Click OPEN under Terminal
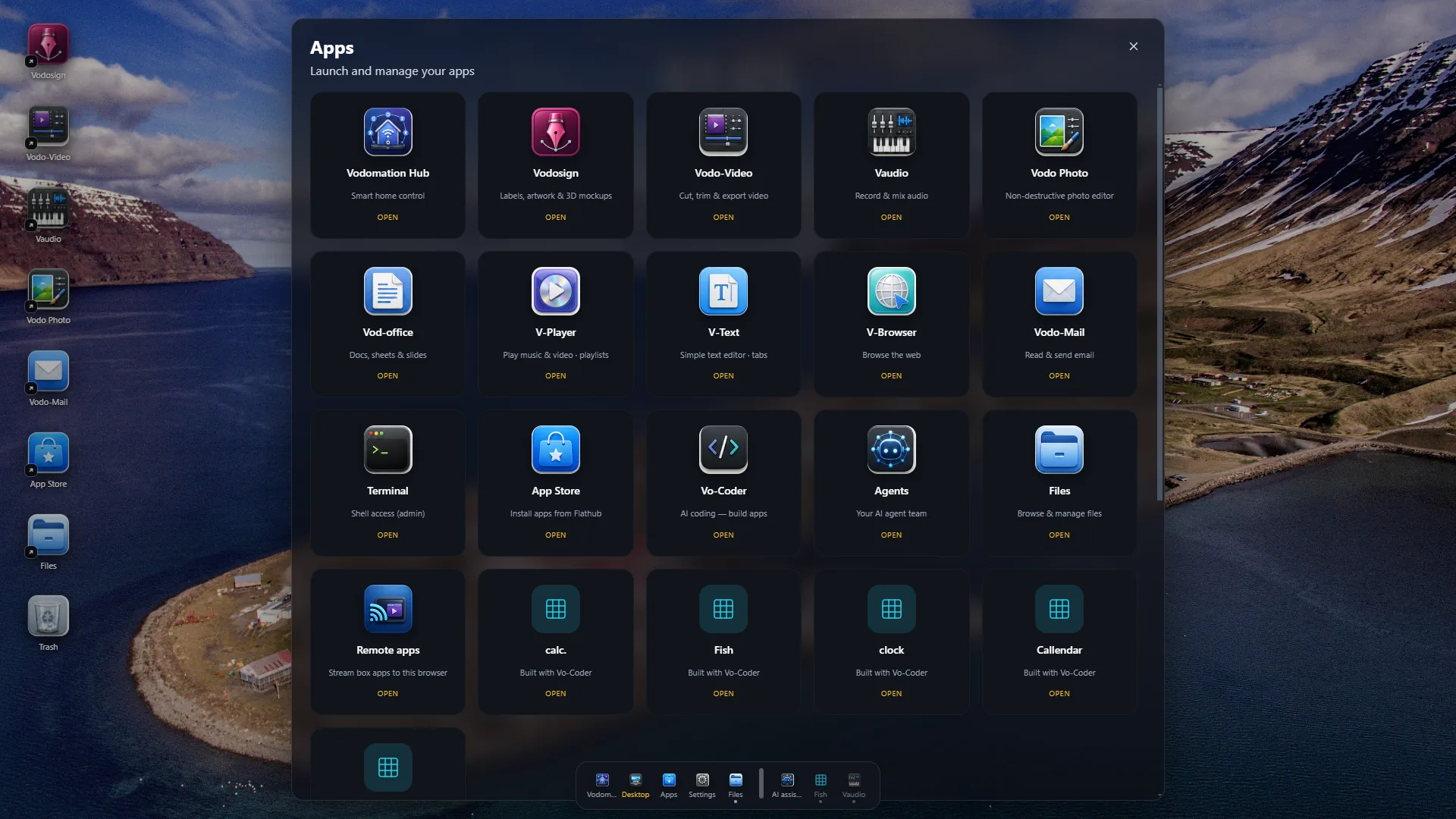The height and width of the screenshot is (819, 1456). (388, 535)
